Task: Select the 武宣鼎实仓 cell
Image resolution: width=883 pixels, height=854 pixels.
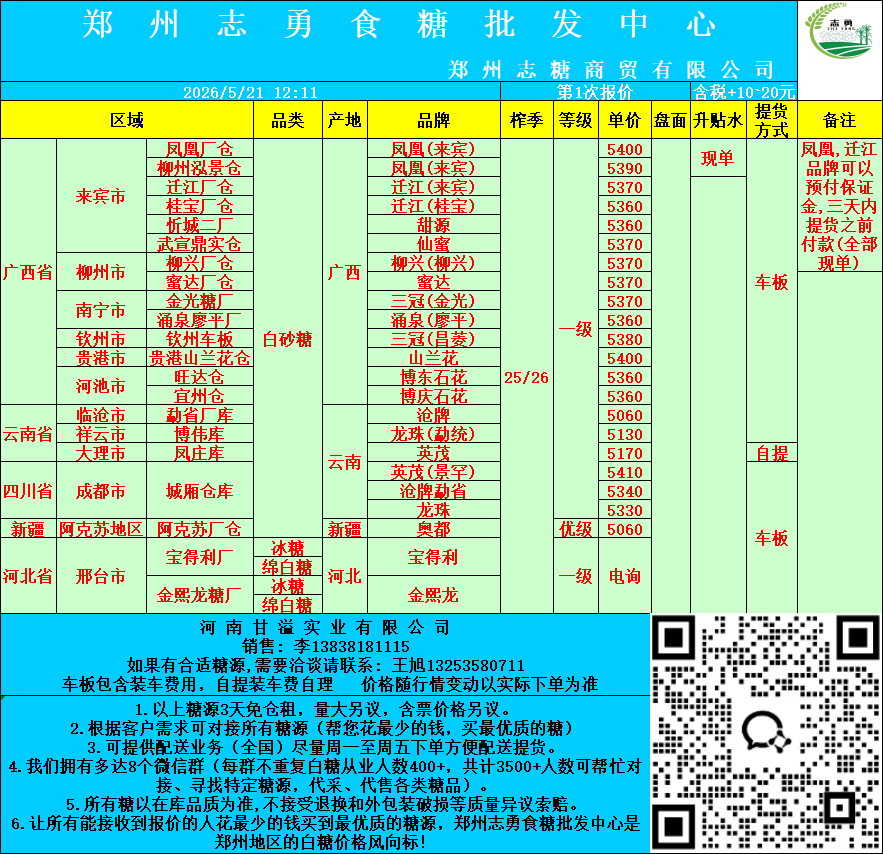Action: (199, 244)
